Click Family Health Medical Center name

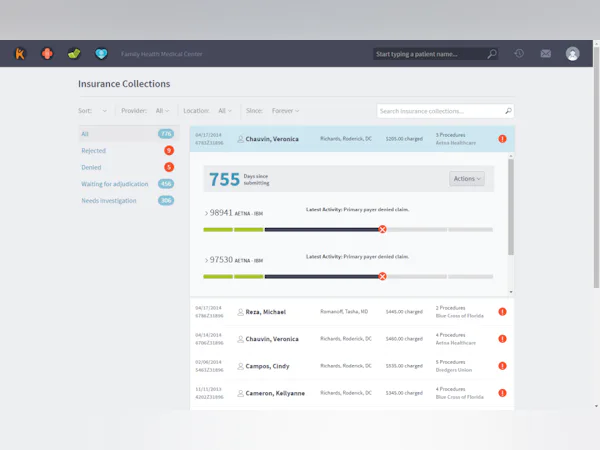click(x=161, y=54)
